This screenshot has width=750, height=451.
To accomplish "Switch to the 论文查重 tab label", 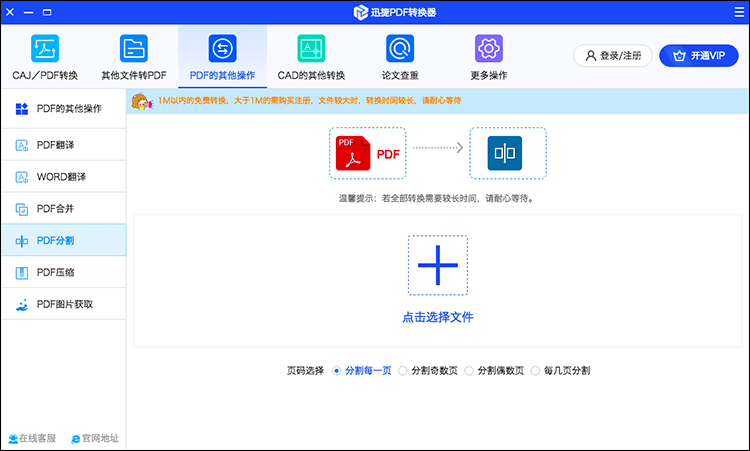I will coord(400,76).
